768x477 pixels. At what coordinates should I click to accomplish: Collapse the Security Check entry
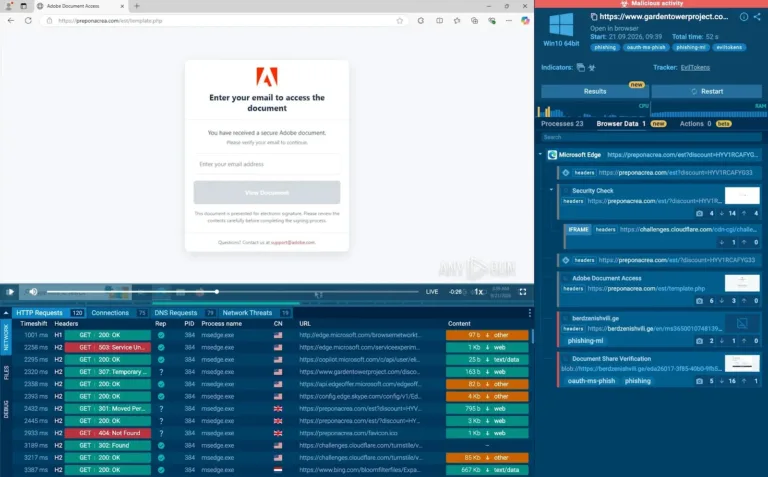coord(552,190)
